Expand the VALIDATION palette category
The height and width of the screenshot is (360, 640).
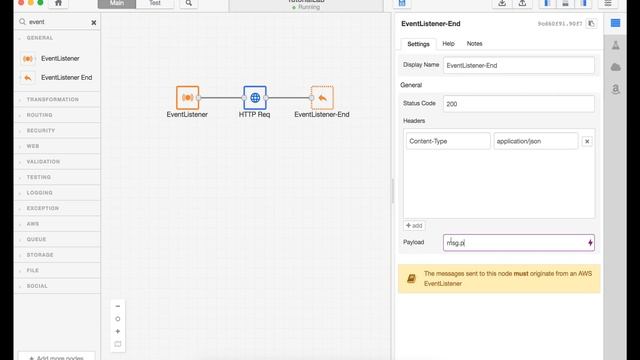click(43, 162)
